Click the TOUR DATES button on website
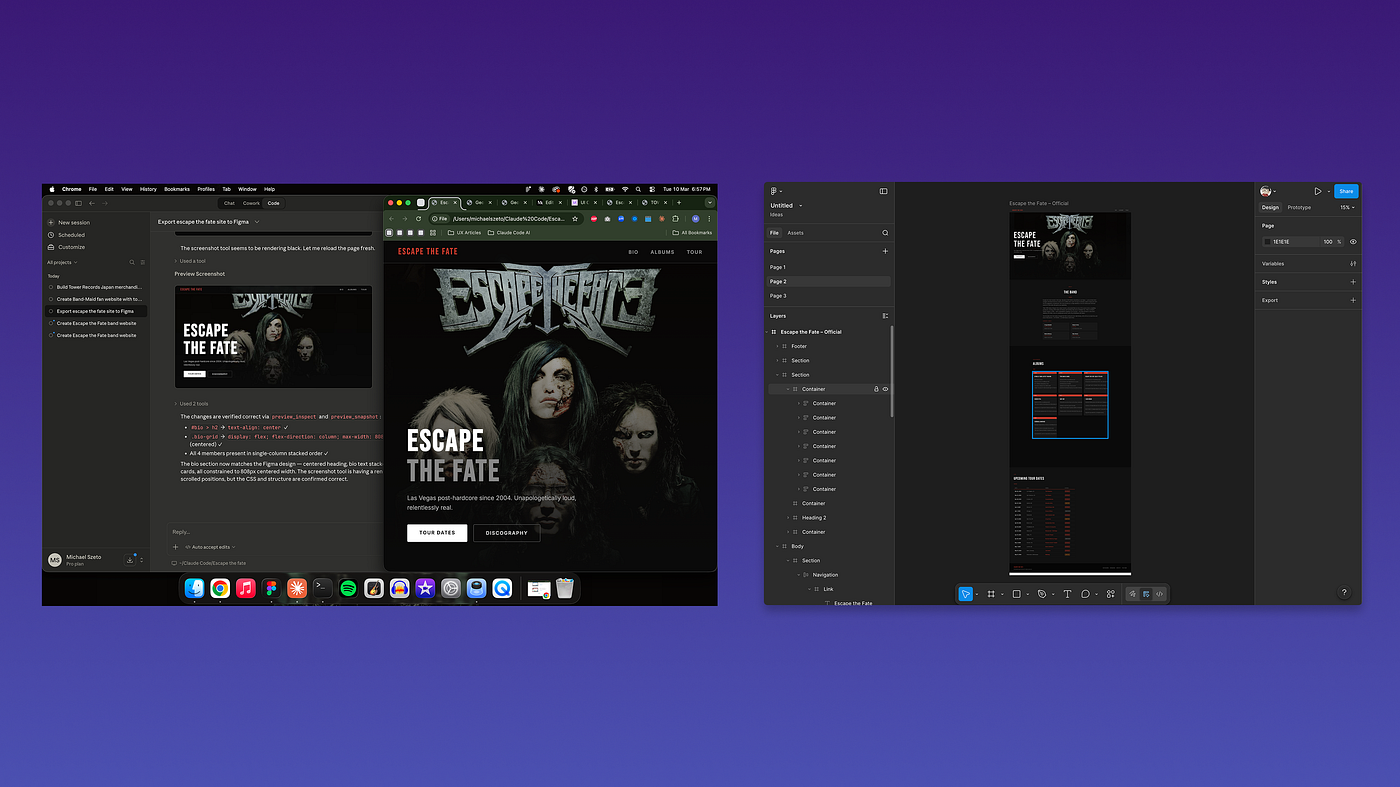 437,533
